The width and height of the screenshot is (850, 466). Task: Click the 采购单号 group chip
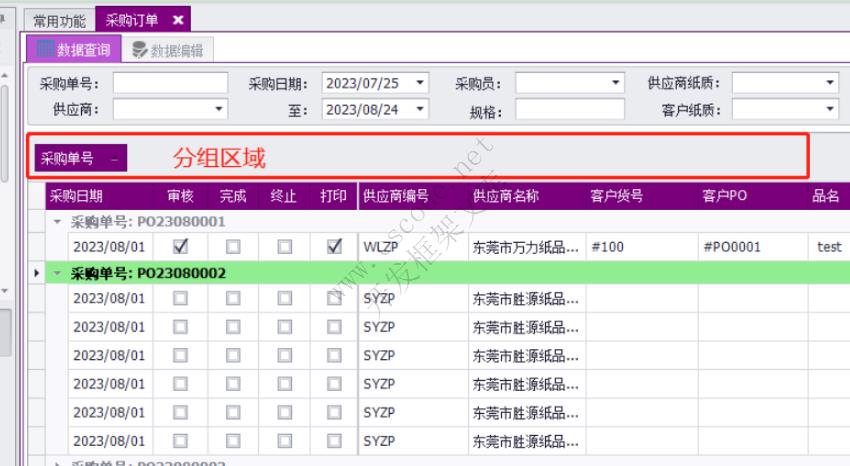81,158
